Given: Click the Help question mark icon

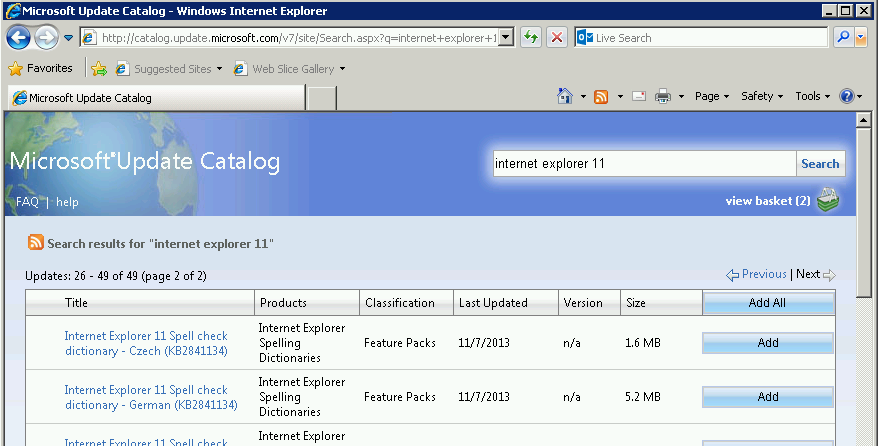Looking at the screenshot, I should pyautogui.click(x=847, y=96).
